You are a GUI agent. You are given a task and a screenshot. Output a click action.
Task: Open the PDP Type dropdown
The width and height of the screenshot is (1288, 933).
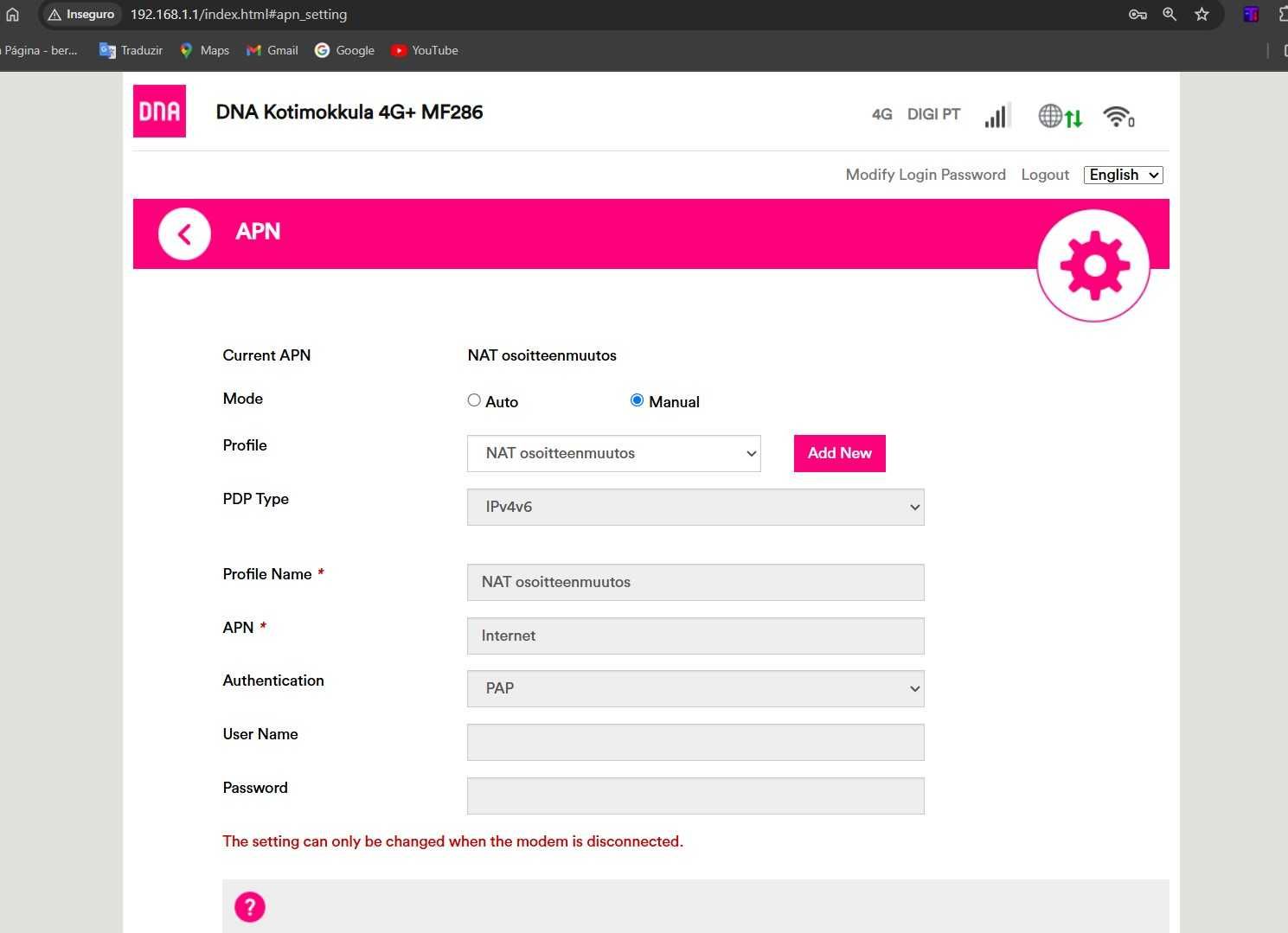[x=695, y=507]
